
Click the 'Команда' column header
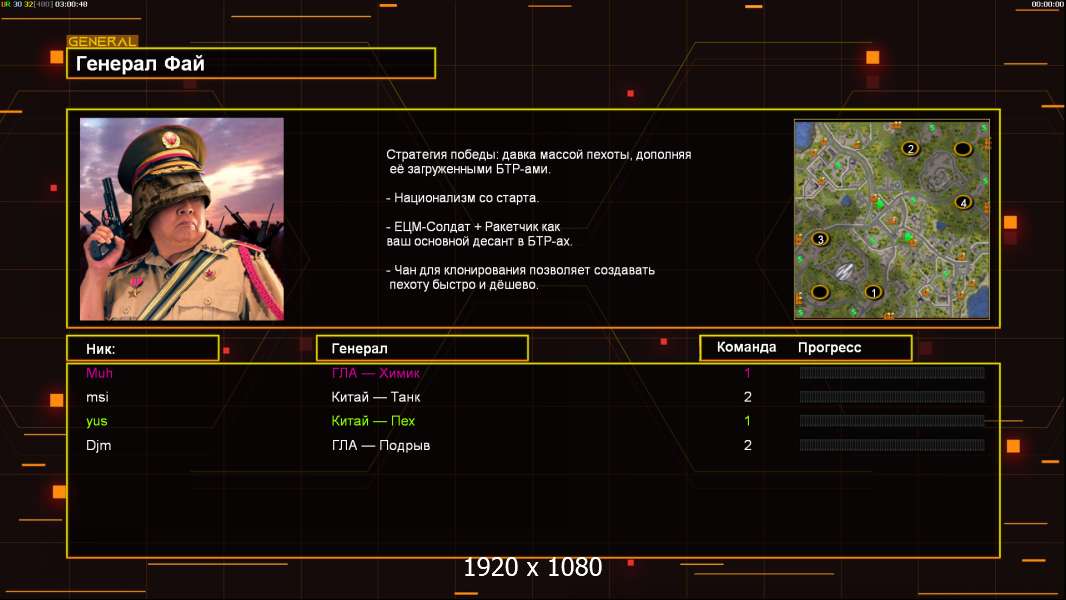[x=746, y=347]
